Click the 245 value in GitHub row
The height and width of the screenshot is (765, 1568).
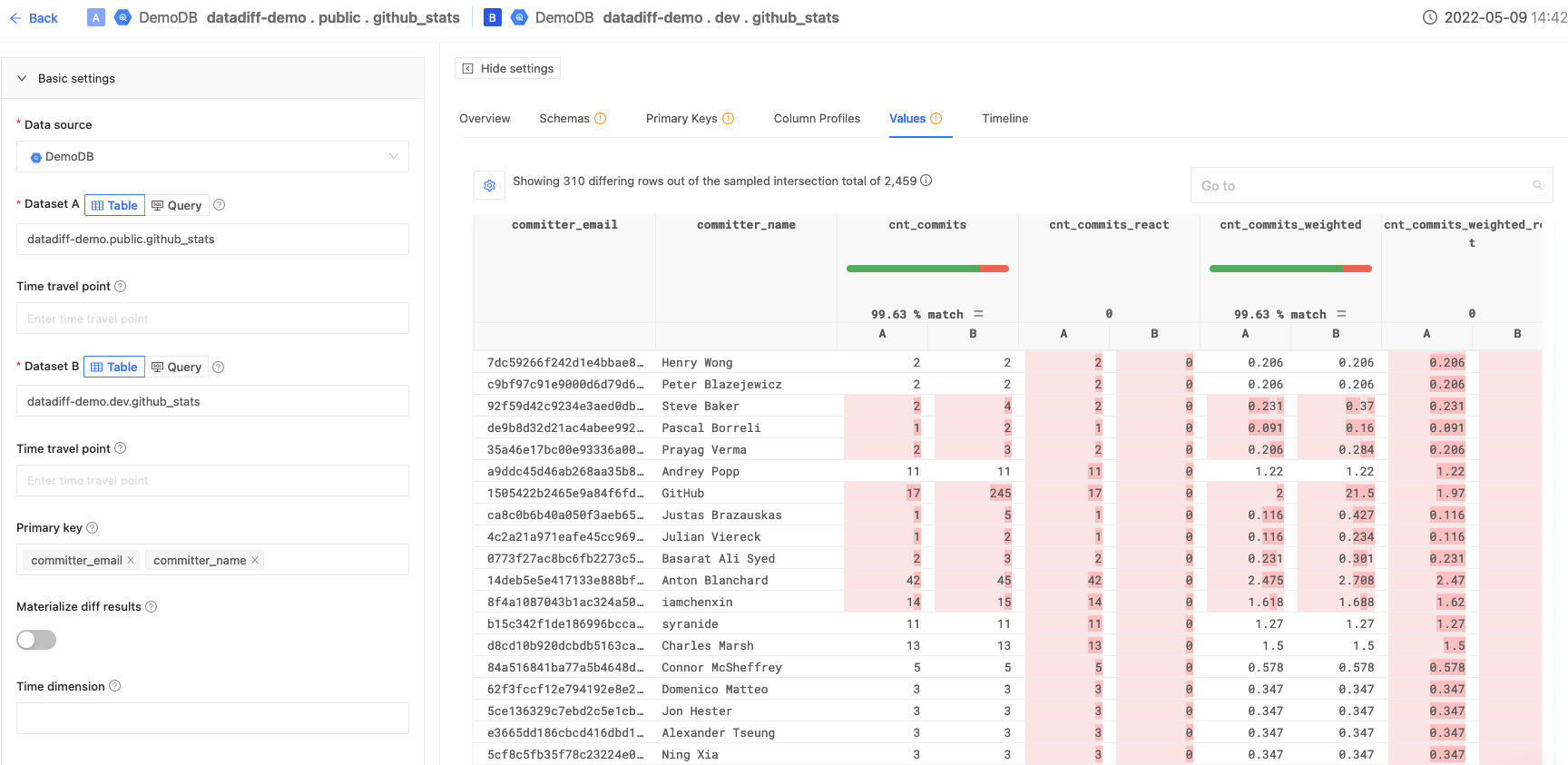point(1000,494)
